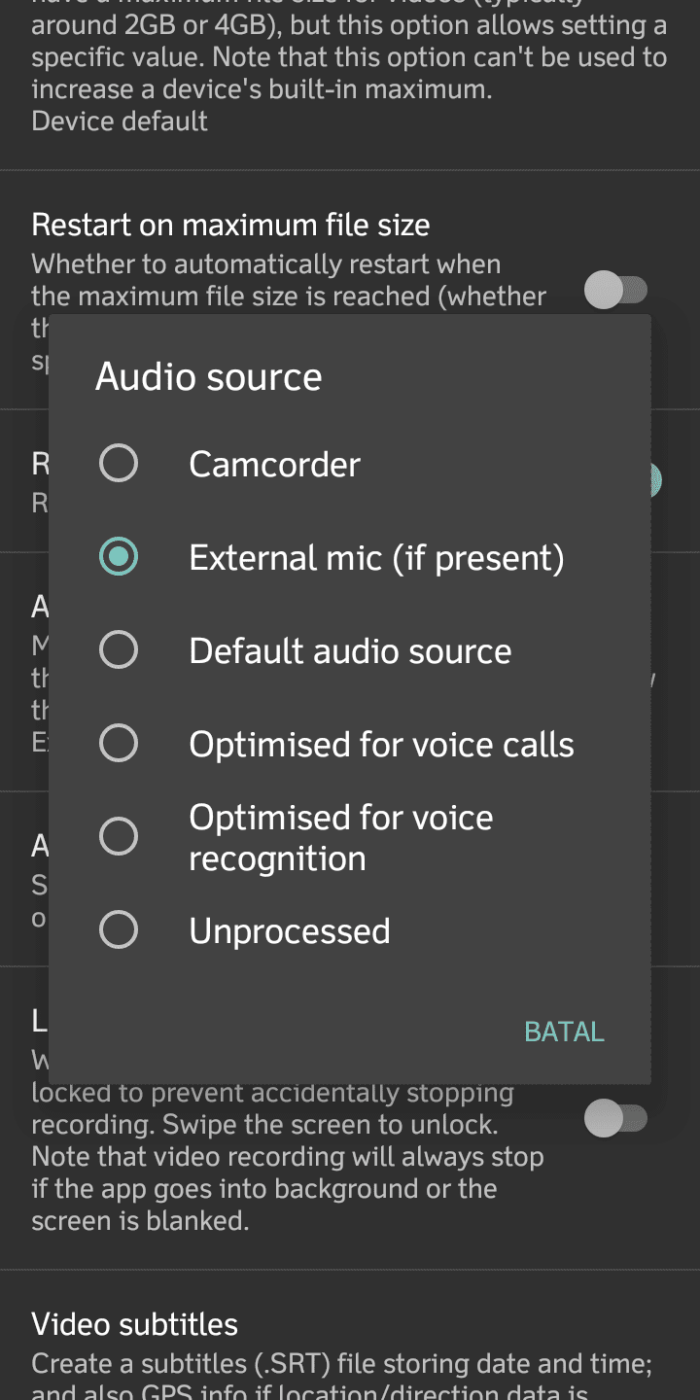Open the maximum file size setting

click(x=350, y=60)
